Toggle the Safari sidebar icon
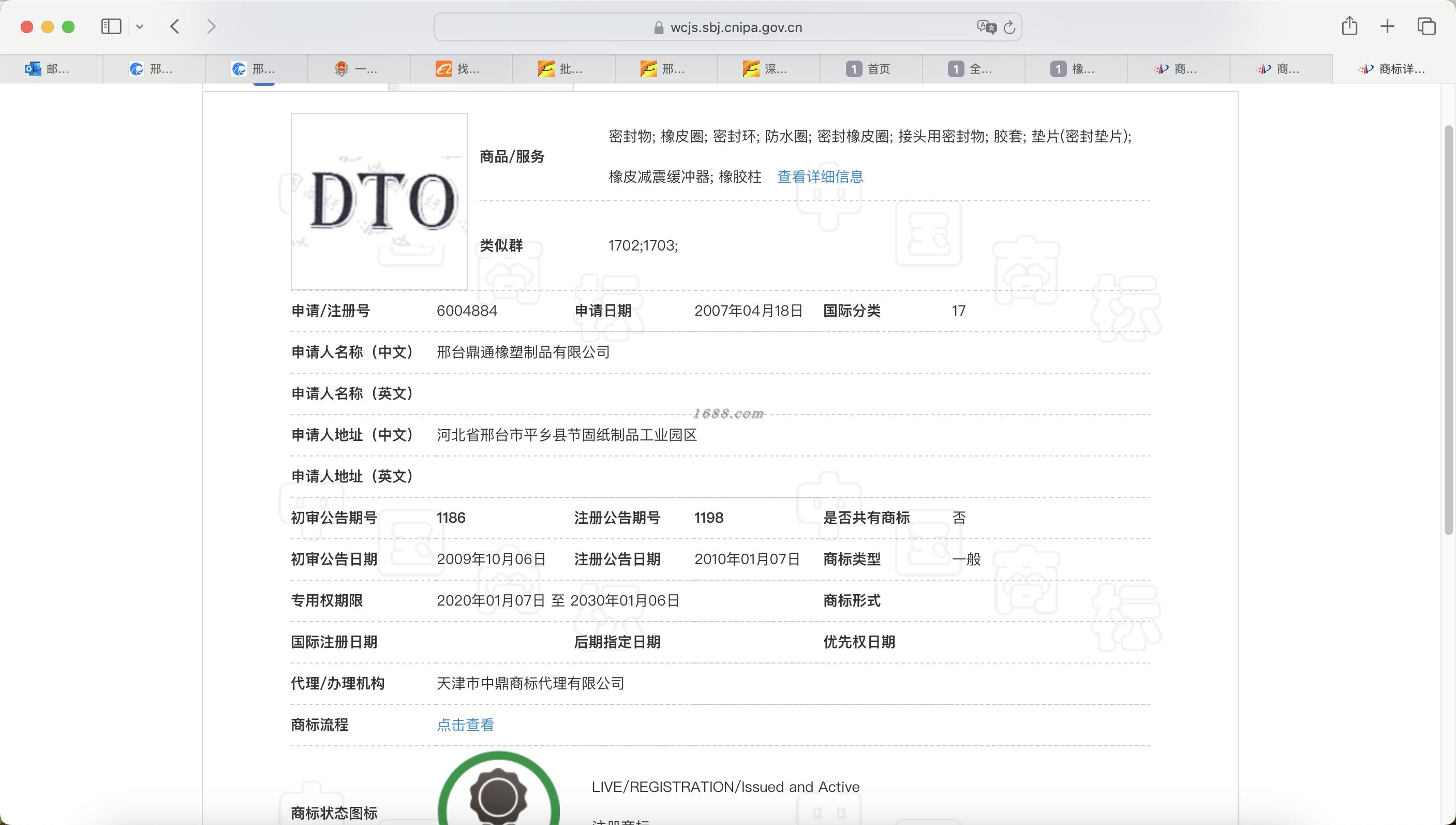 tap(111, 26)
